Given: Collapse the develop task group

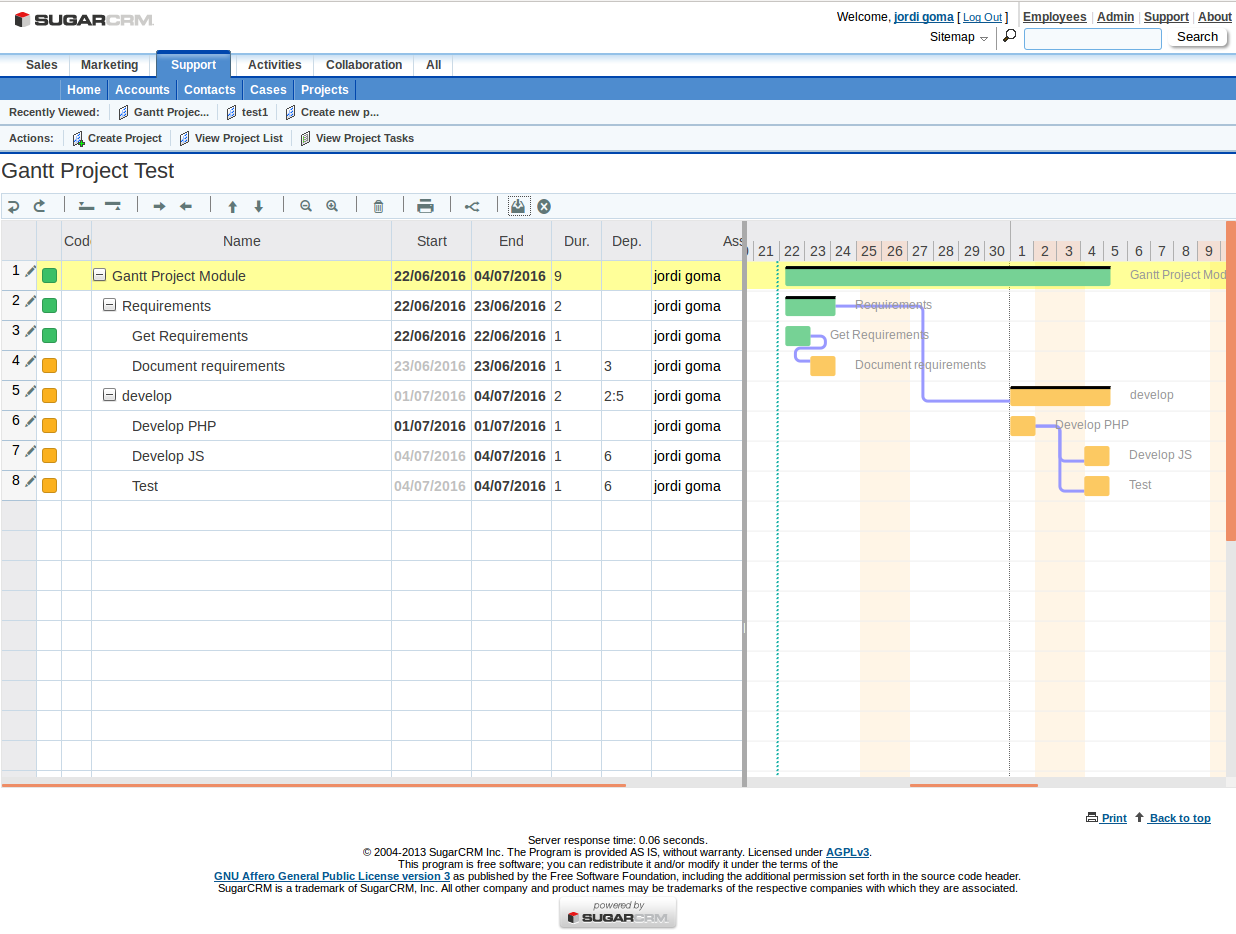Looking at the screenshot, I should pos(110,396).
